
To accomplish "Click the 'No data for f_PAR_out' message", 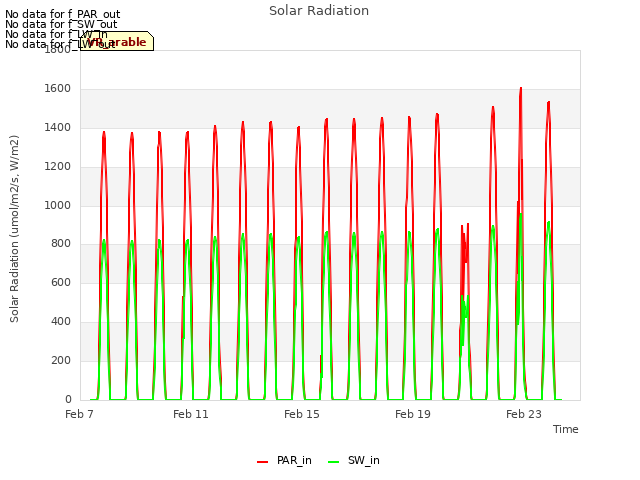I will pos(62,15).
